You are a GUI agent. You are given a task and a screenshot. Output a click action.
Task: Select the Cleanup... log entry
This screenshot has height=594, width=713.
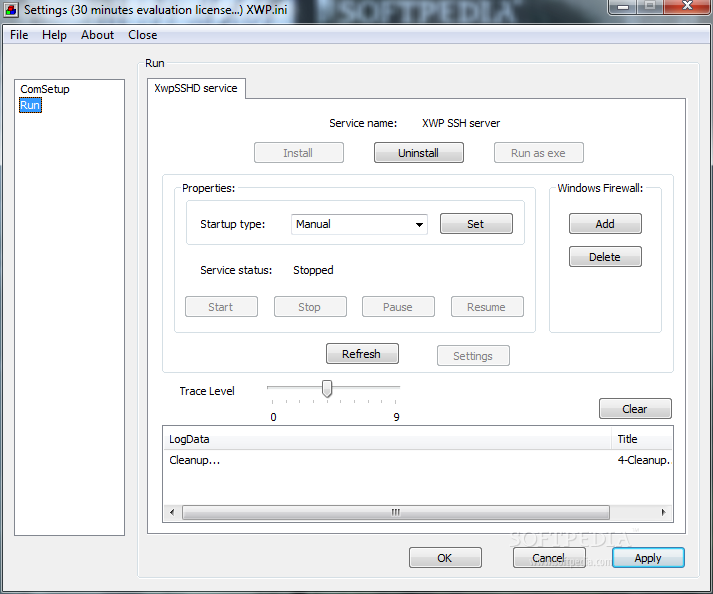[x=195, y=460]
